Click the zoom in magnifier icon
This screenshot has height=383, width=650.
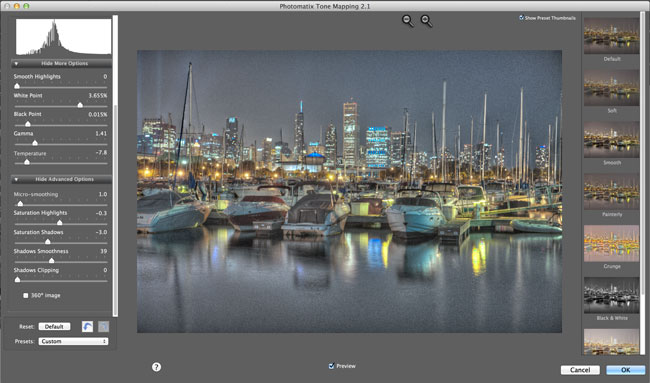(x=426, y=21)
